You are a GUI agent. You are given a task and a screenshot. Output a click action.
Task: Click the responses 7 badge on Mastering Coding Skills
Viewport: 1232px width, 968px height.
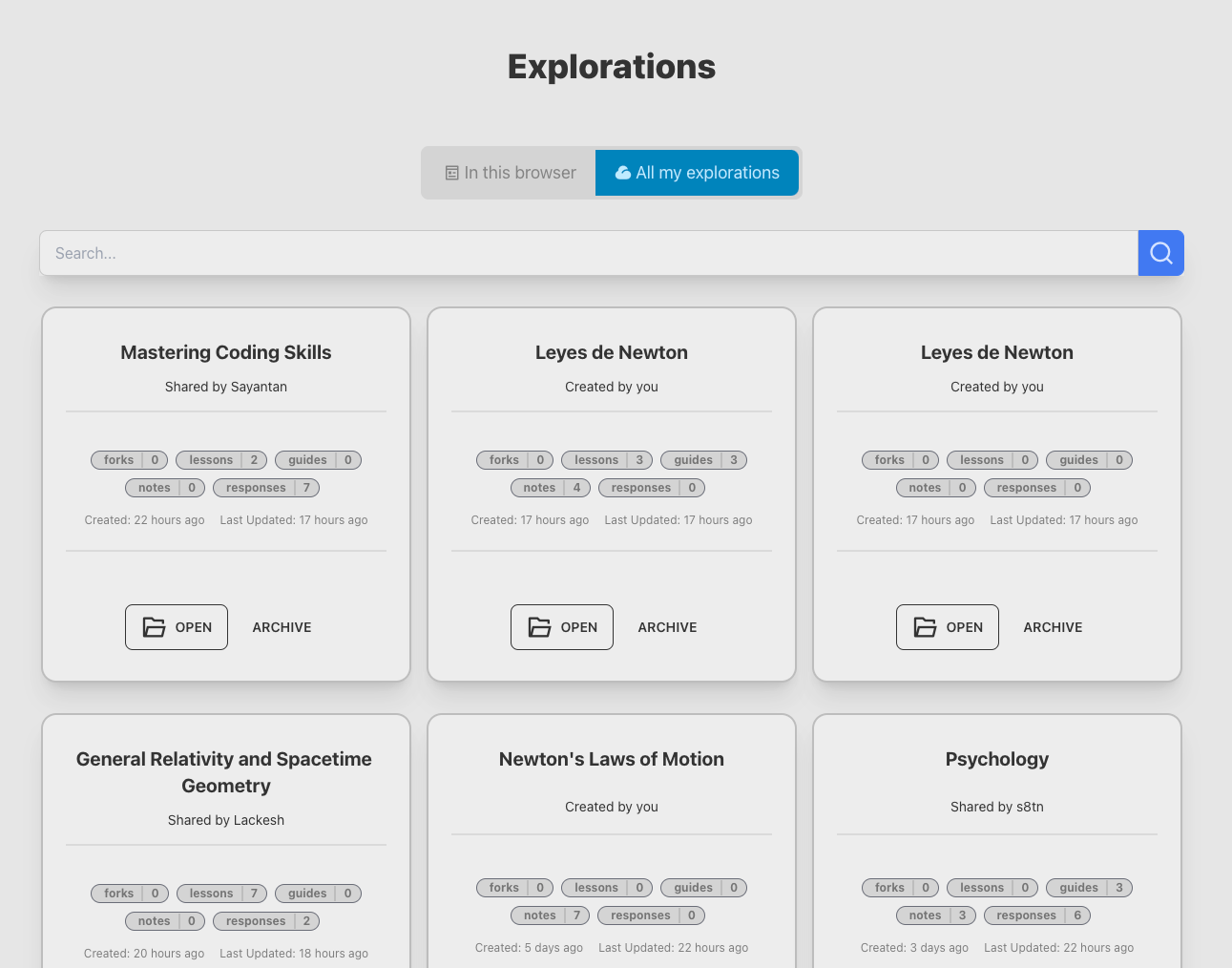pyautogui.click(x=265, y=488)
